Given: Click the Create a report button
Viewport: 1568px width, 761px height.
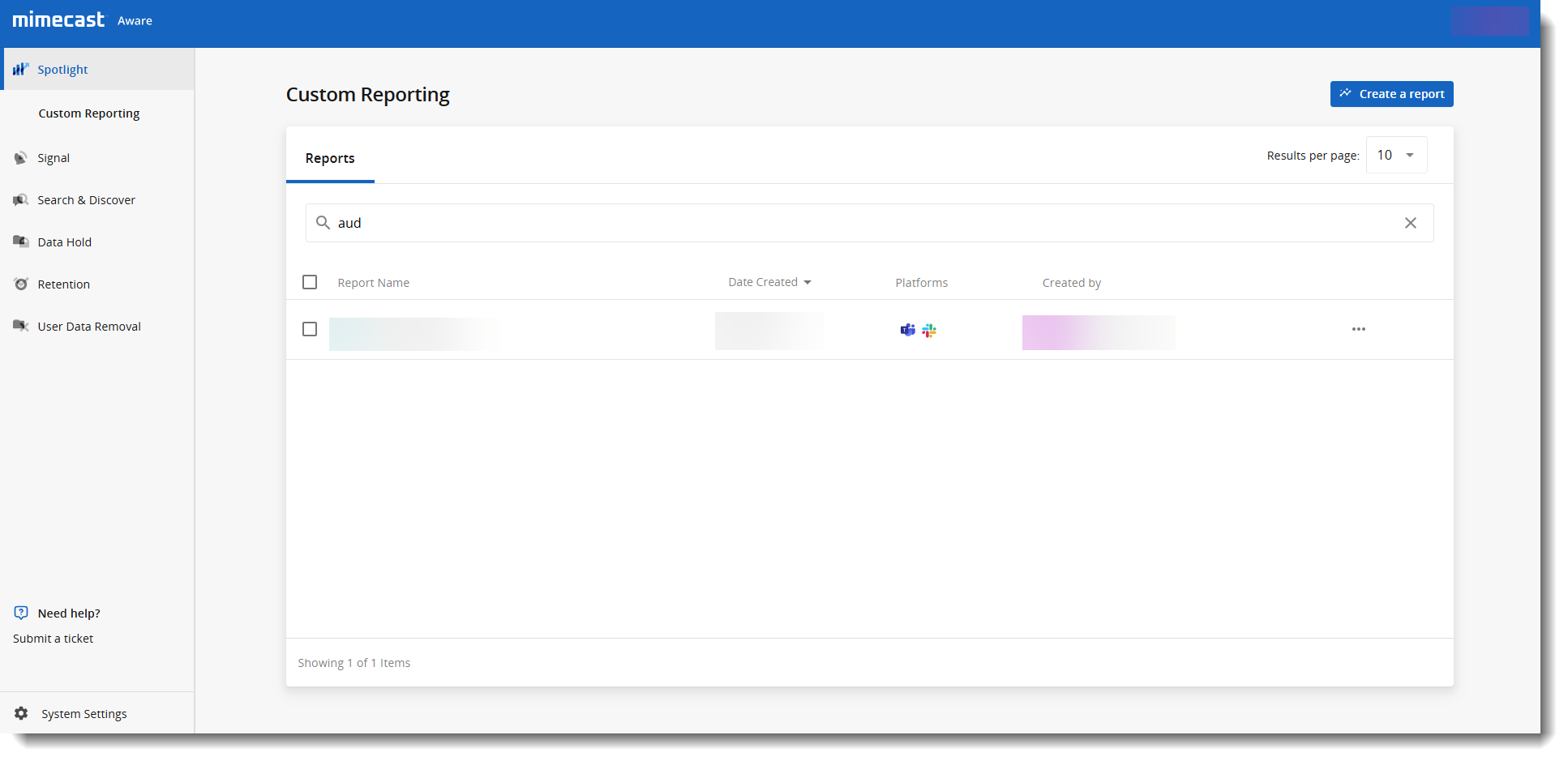Looking at the screenshot, I should pos(1391,94).
